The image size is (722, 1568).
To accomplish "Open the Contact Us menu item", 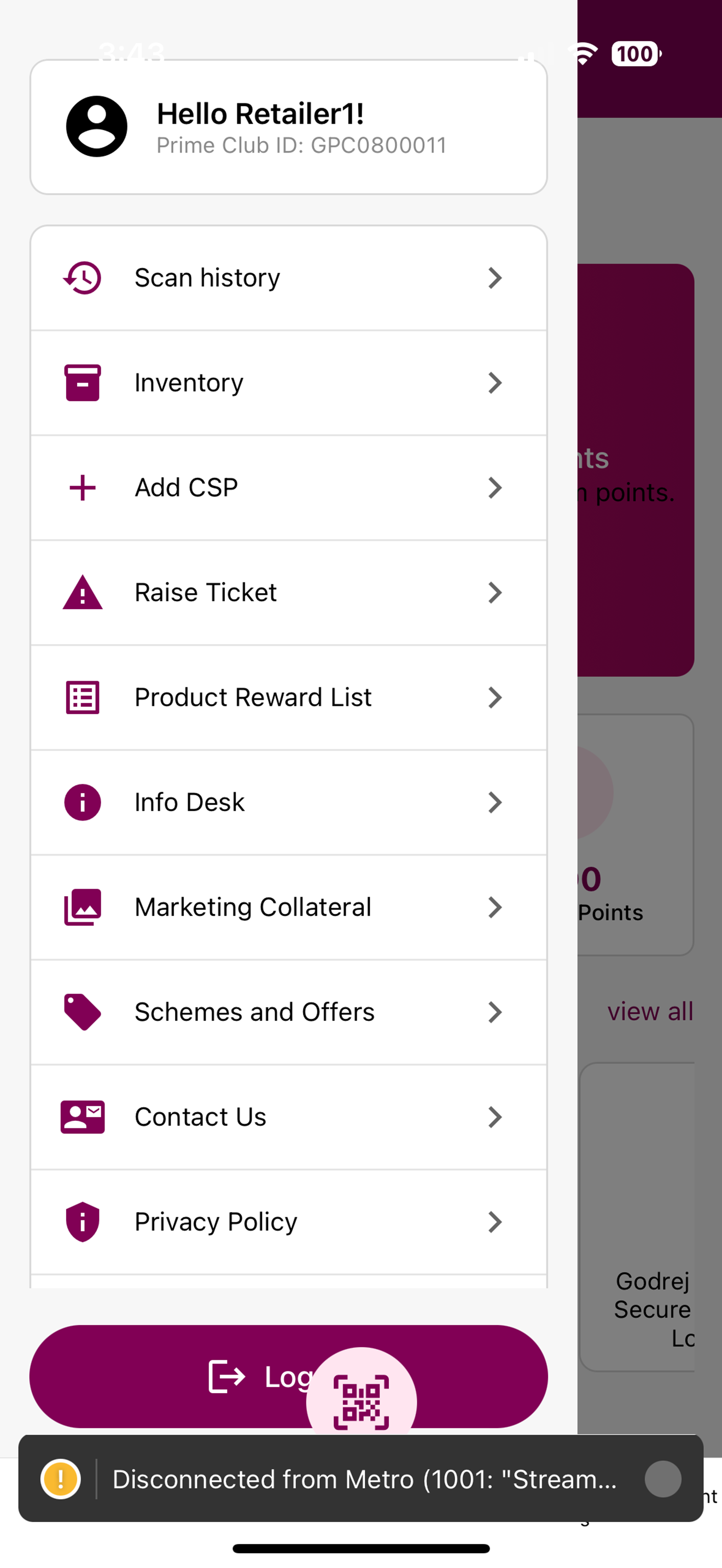I will (289, 1117).
